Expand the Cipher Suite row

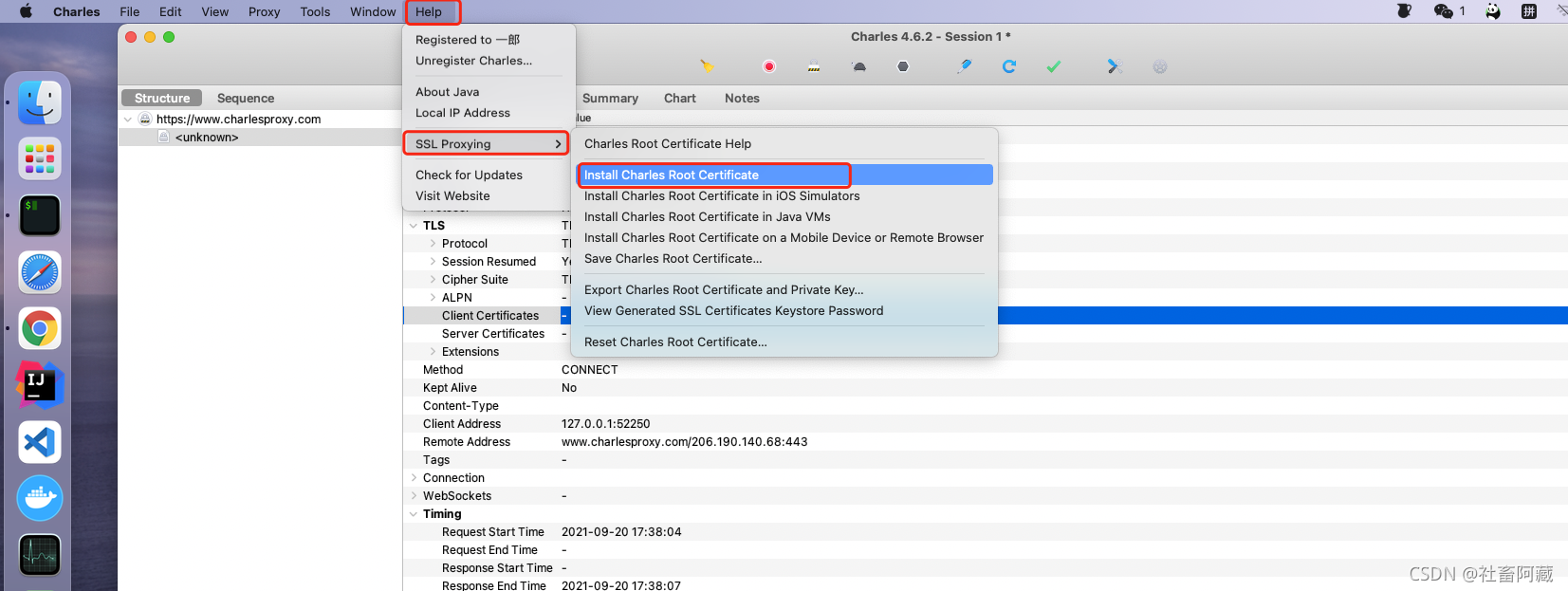pyautogui.click(x=433, y=280)
